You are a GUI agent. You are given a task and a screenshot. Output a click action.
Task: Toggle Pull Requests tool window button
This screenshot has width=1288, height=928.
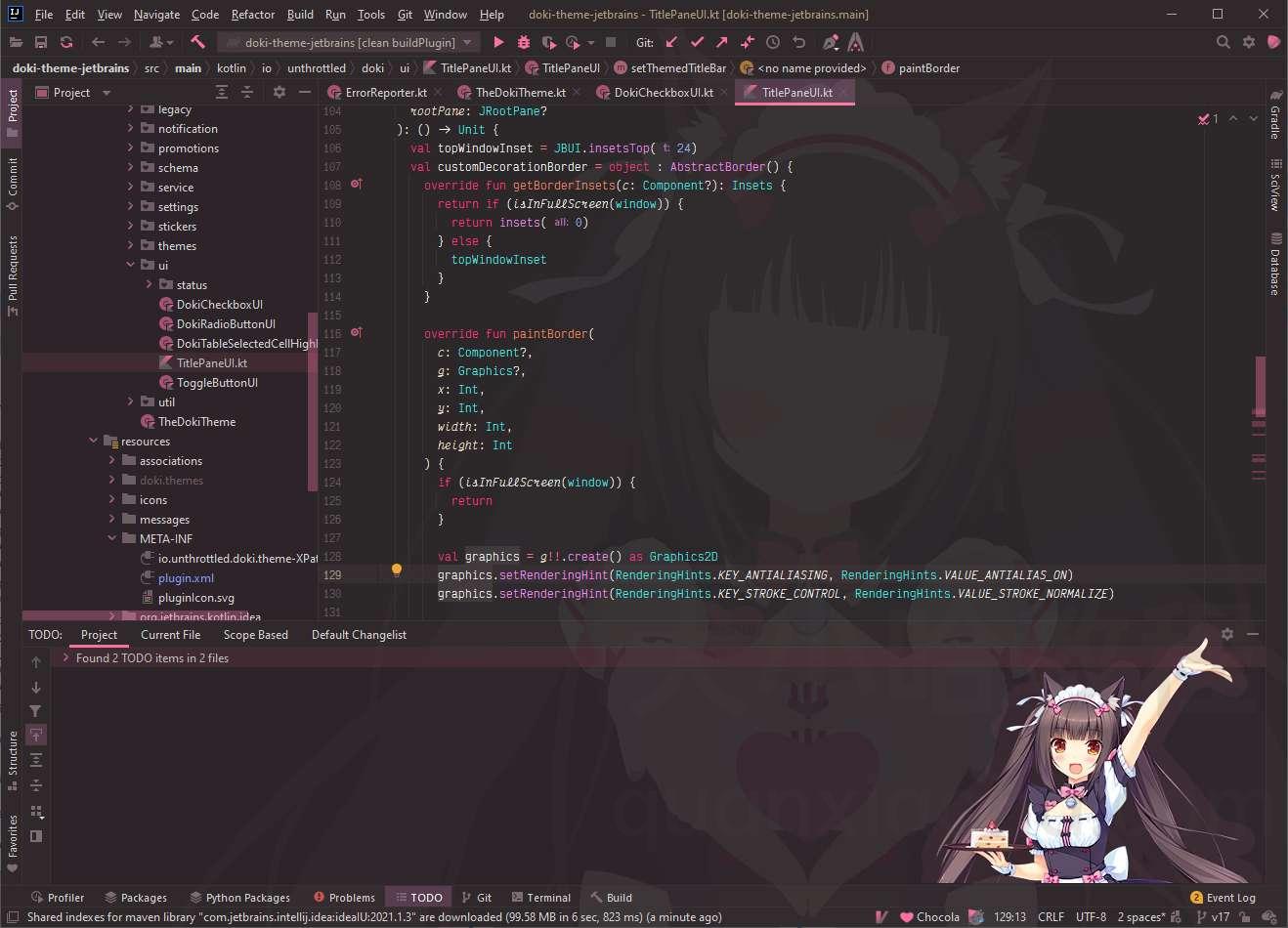pos(13,276)
